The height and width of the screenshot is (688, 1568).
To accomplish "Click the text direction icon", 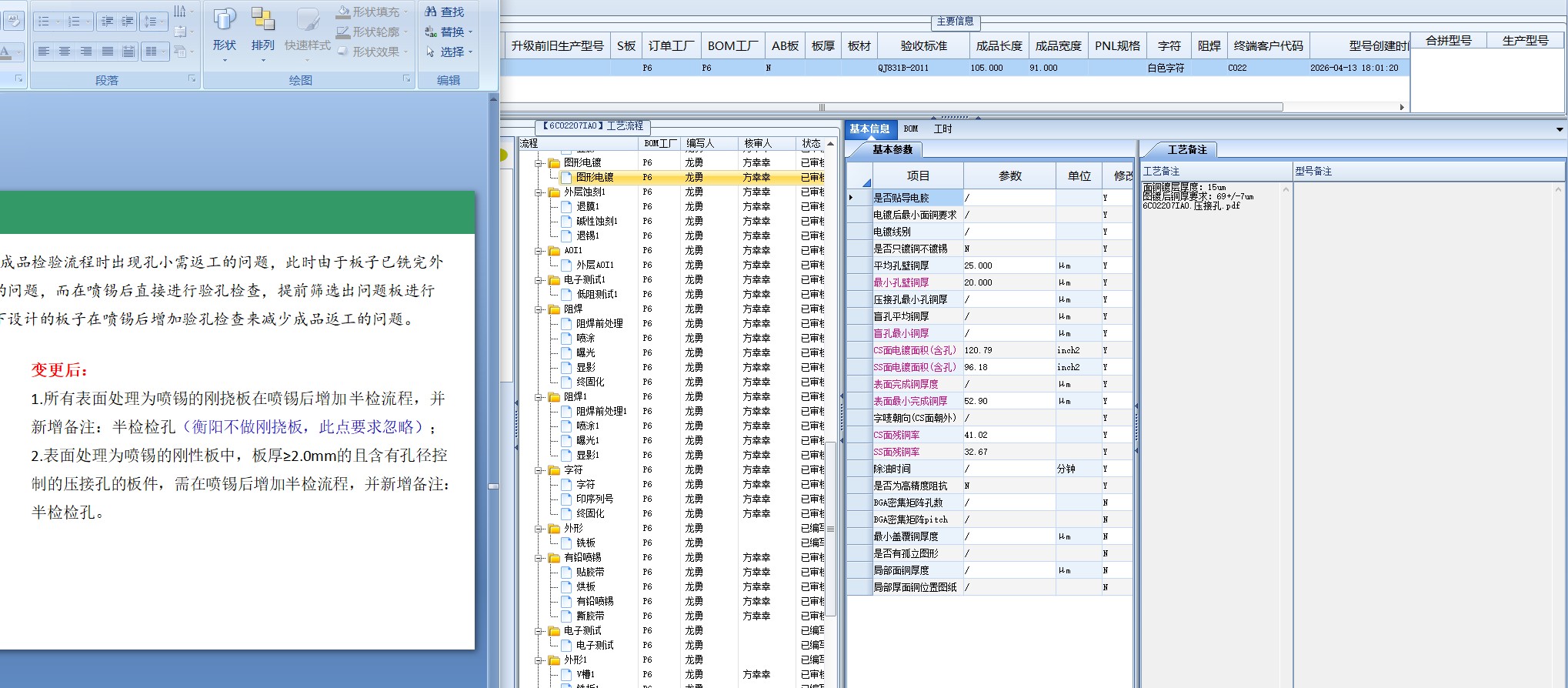I will 180,11.
